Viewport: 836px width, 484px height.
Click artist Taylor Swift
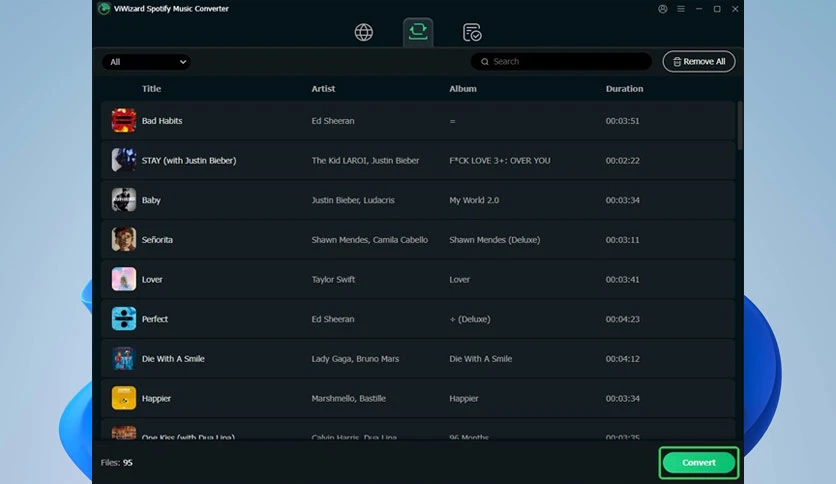click(333, 279)
